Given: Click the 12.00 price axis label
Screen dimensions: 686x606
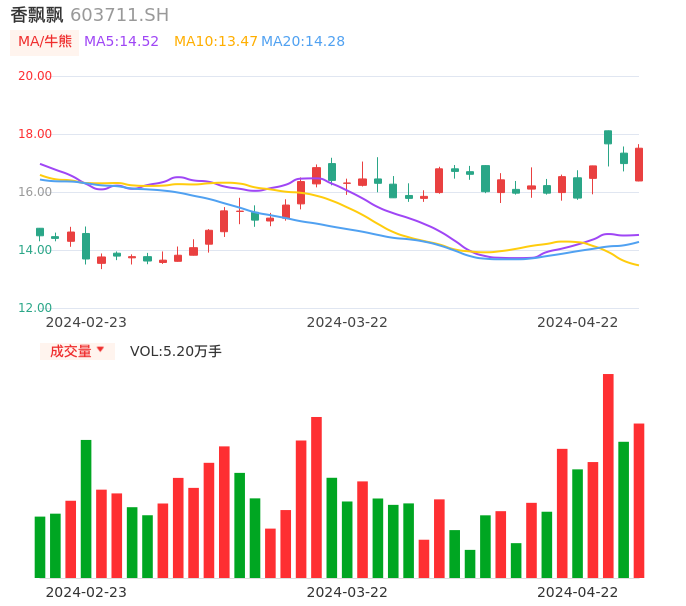Looking at the screenshot, I should tap(35, 308).
